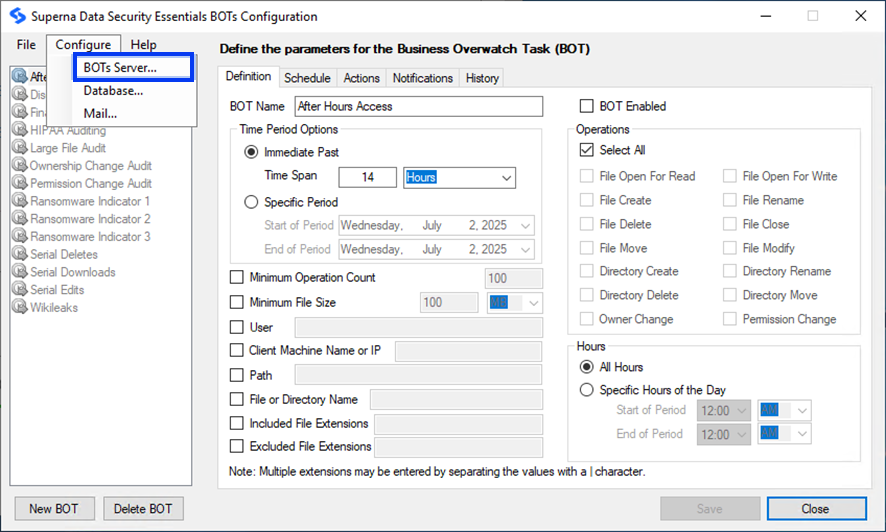
Task: Click the Ransomware Indicator 3 BOT icon
Action: pyautogui.click(x=20, y=236)
